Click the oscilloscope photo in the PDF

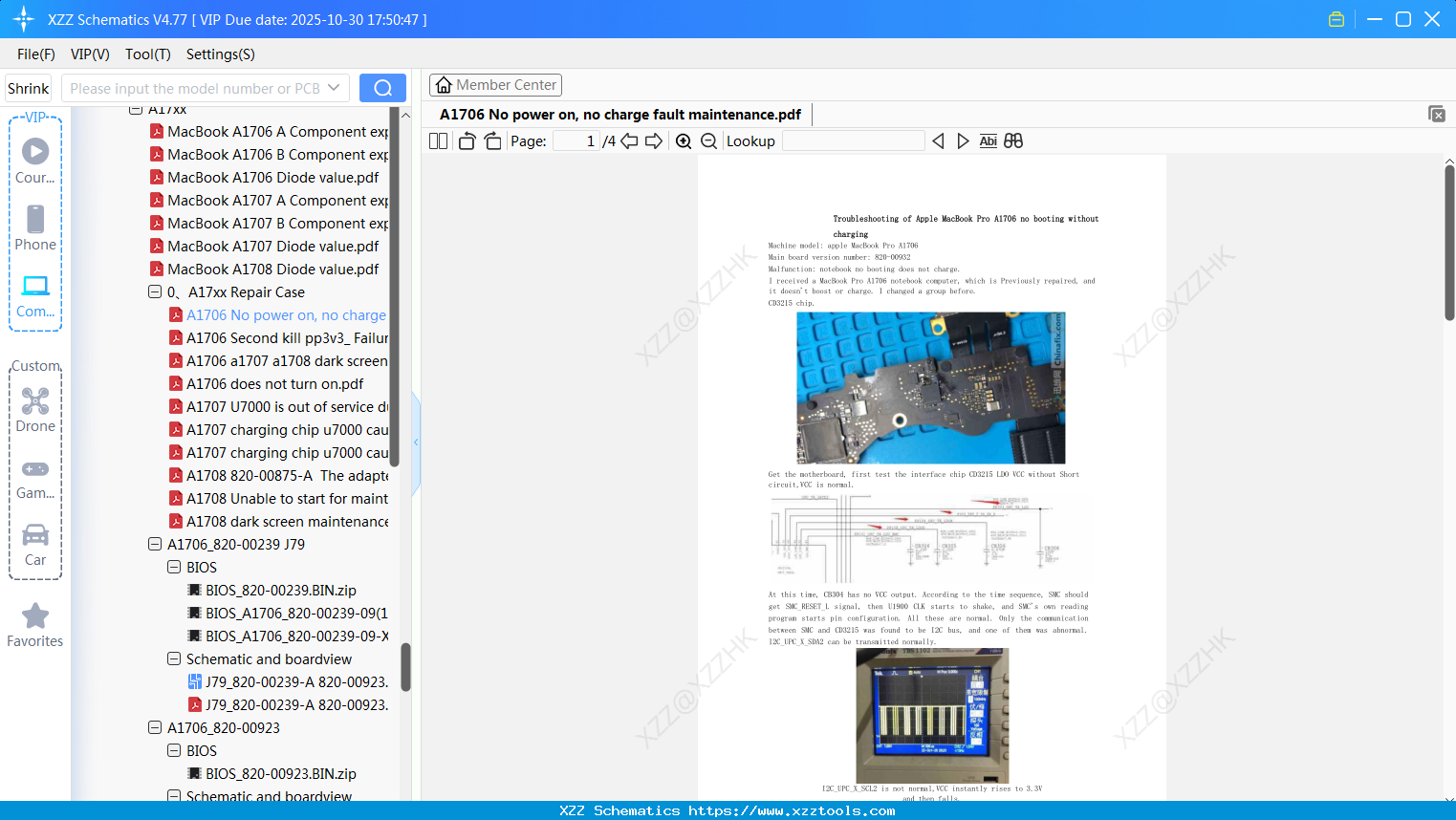[932, 716]
